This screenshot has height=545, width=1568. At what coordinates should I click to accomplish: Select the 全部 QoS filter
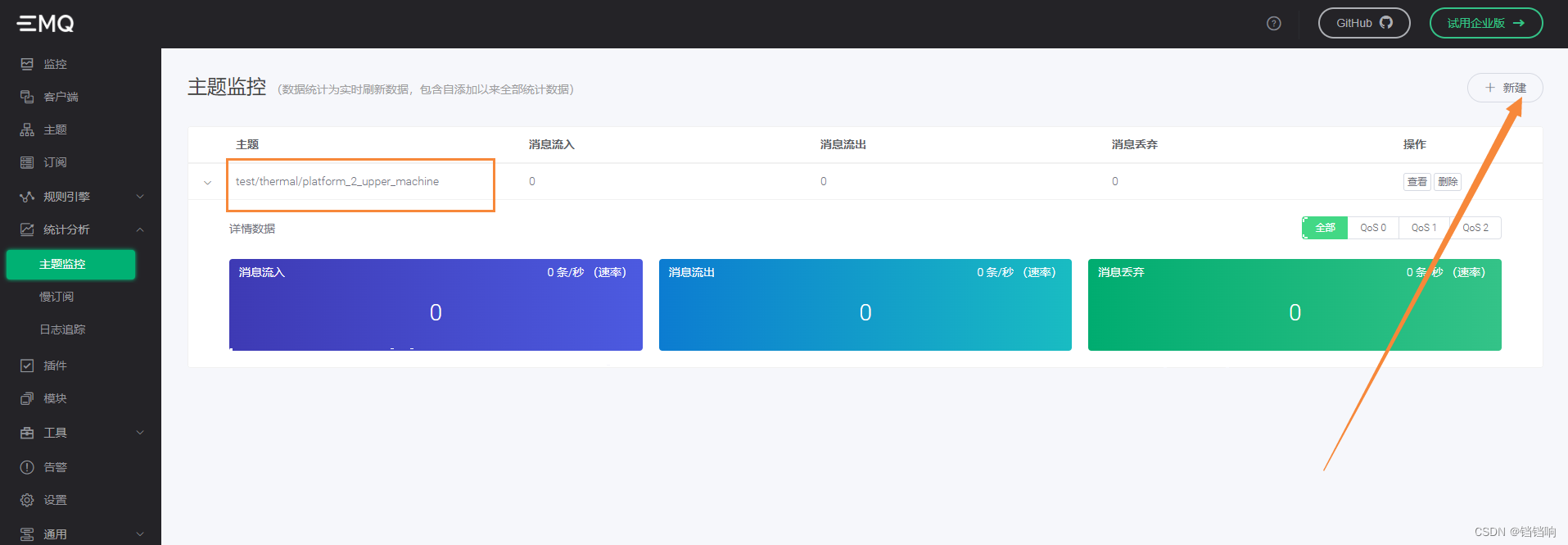pyautogui.click(x=1325, y=228)
